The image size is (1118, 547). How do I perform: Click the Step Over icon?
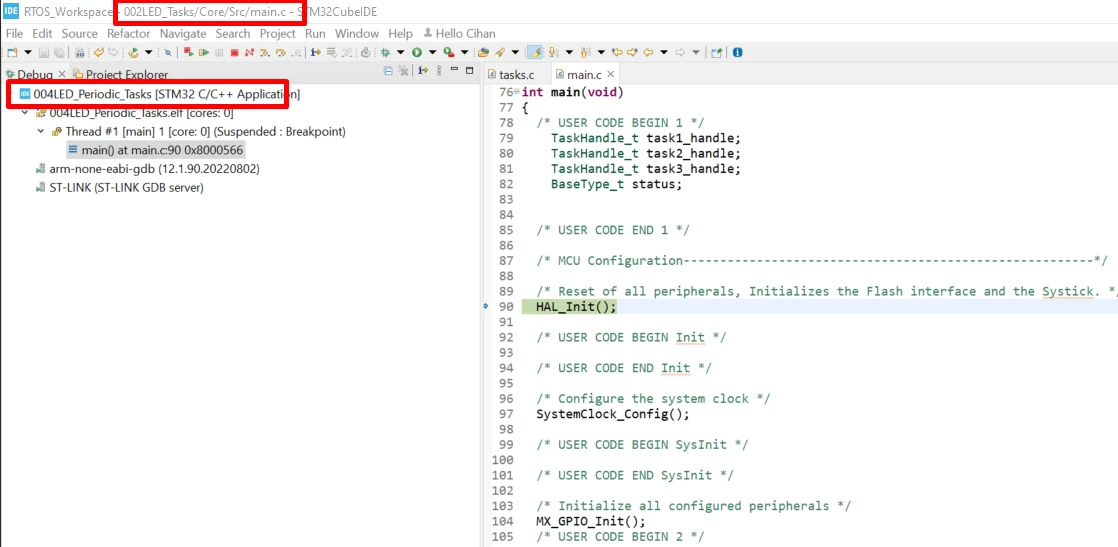pyautogui.click(x=280, y=52)
